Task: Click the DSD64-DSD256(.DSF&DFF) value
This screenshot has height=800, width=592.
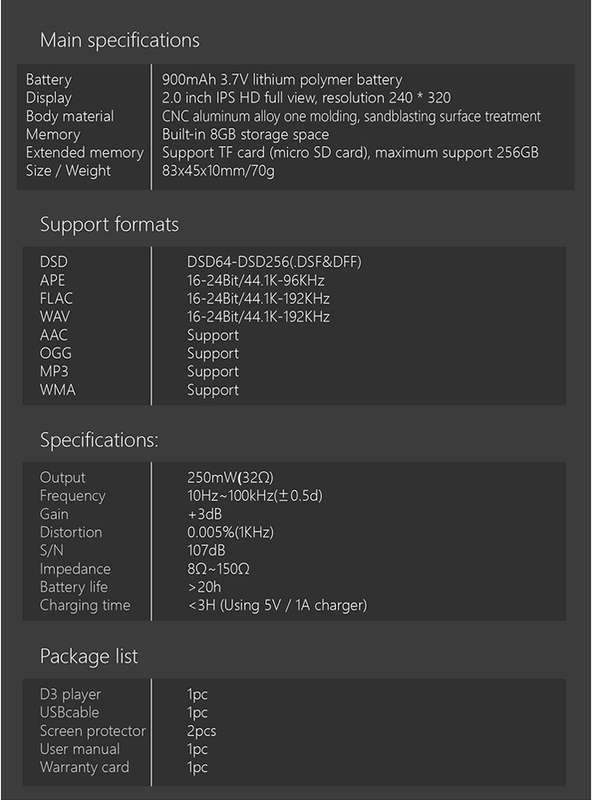Action: 274,262
